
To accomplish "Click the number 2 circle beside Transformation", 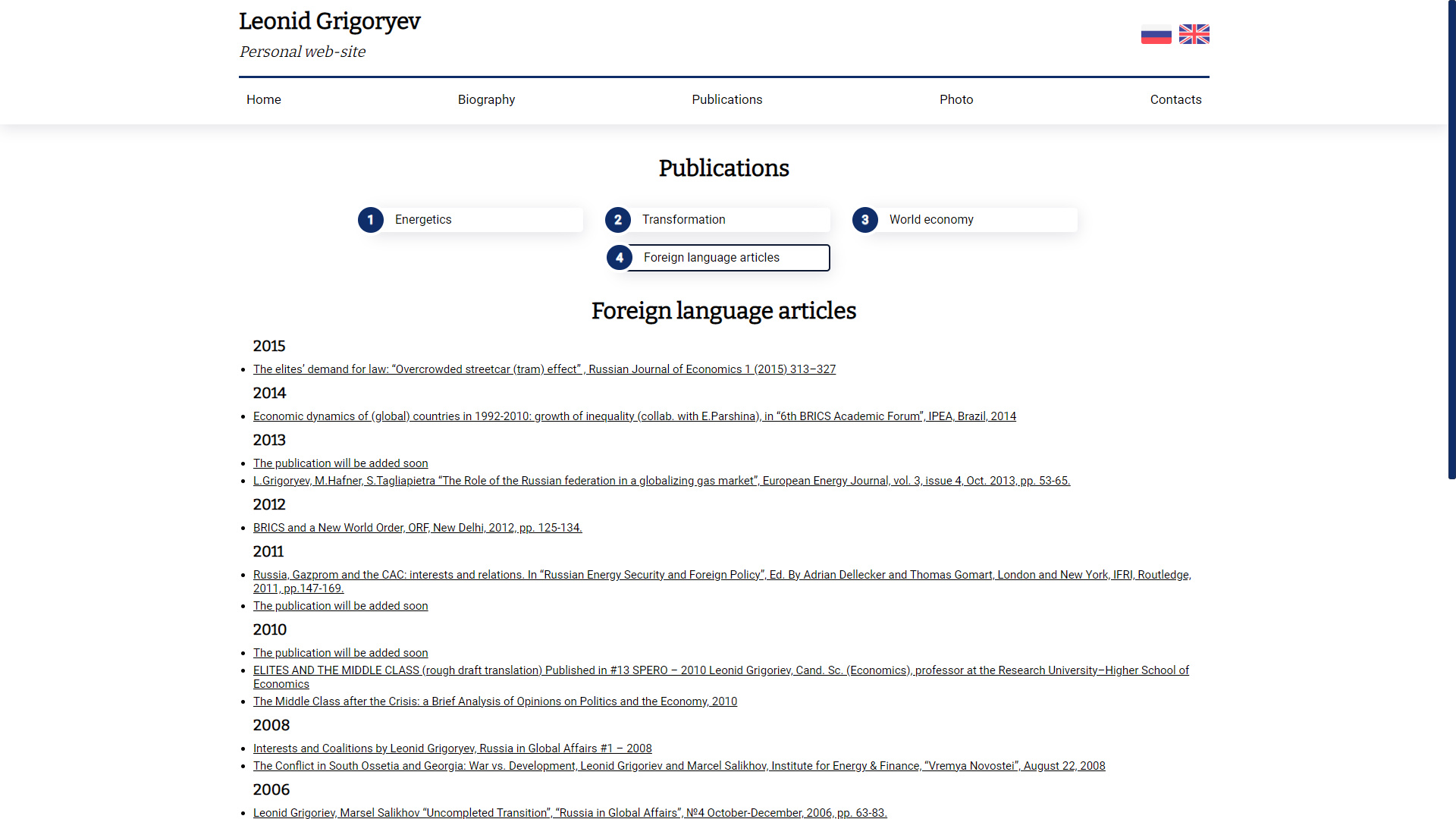I will tap(618, 220).
